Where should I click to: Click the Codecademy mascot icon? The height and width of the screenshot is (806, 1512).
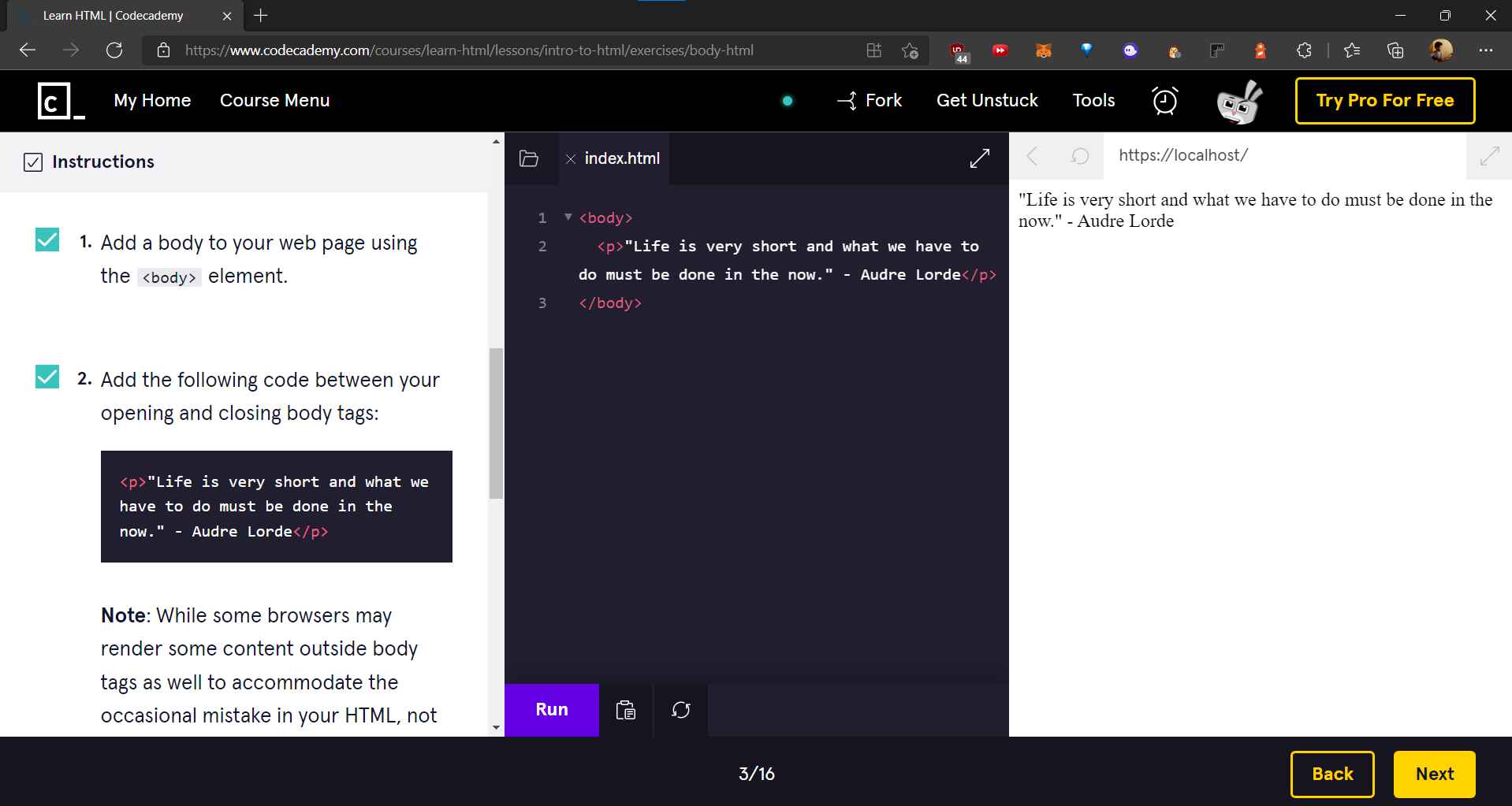point(1239,101)
